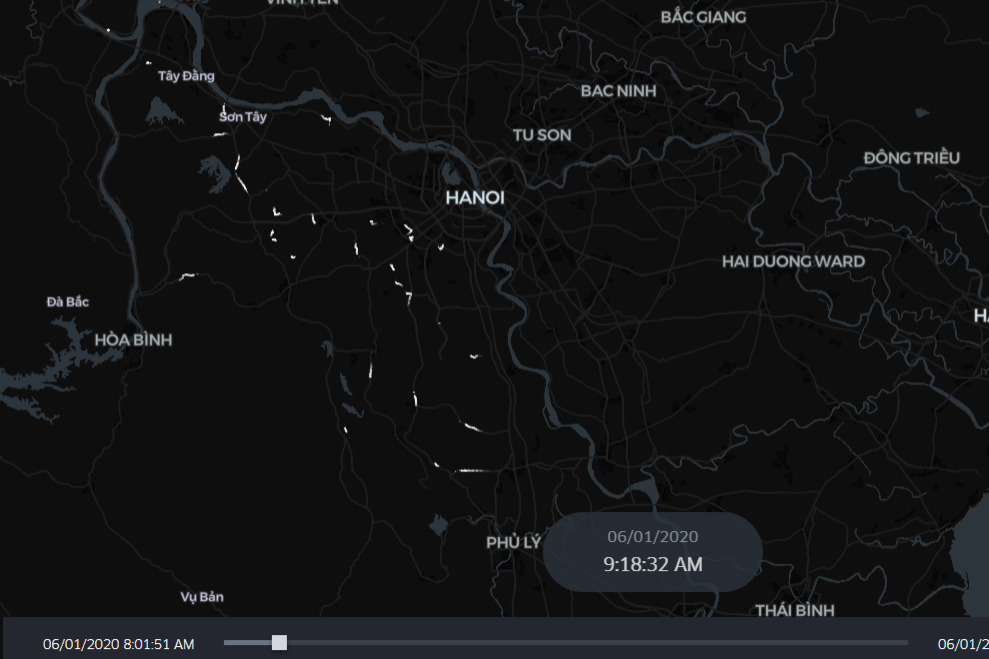Click the PHỦ LÝ map label

pyautogui.click(x=513, y=542)
